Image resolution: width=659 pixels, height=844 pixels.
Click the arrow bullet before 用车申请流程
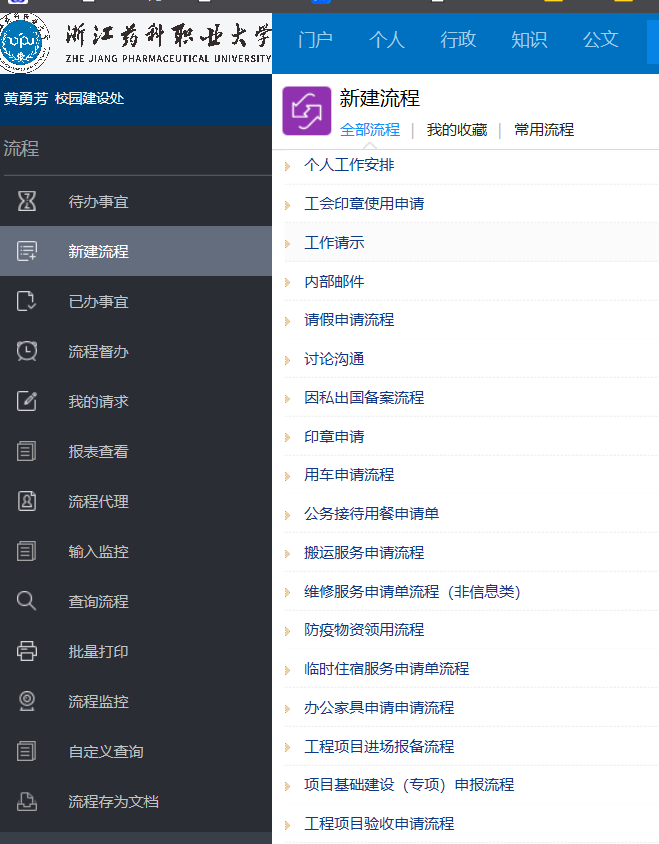tap(288, 476)
